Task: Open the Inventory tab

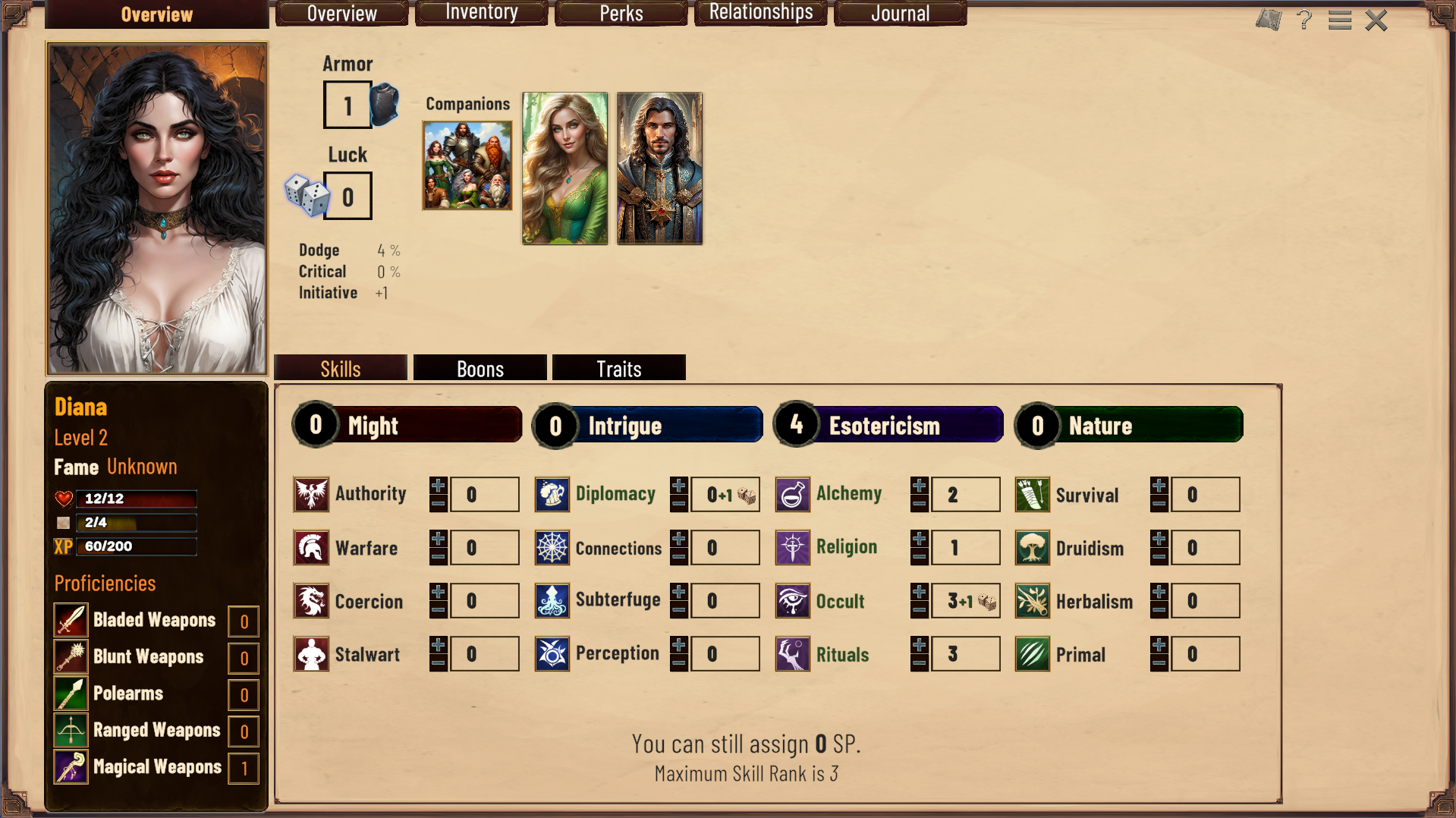Action: tap(482, 13)
